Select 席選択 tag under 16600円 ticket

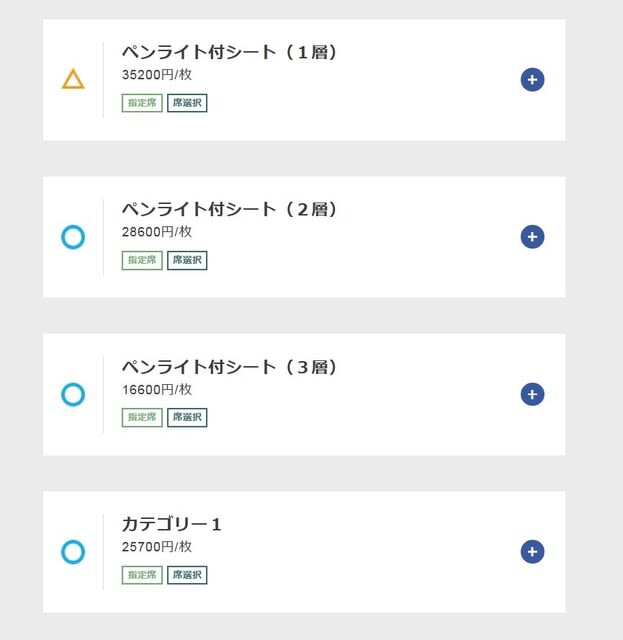tap(187, 418)
